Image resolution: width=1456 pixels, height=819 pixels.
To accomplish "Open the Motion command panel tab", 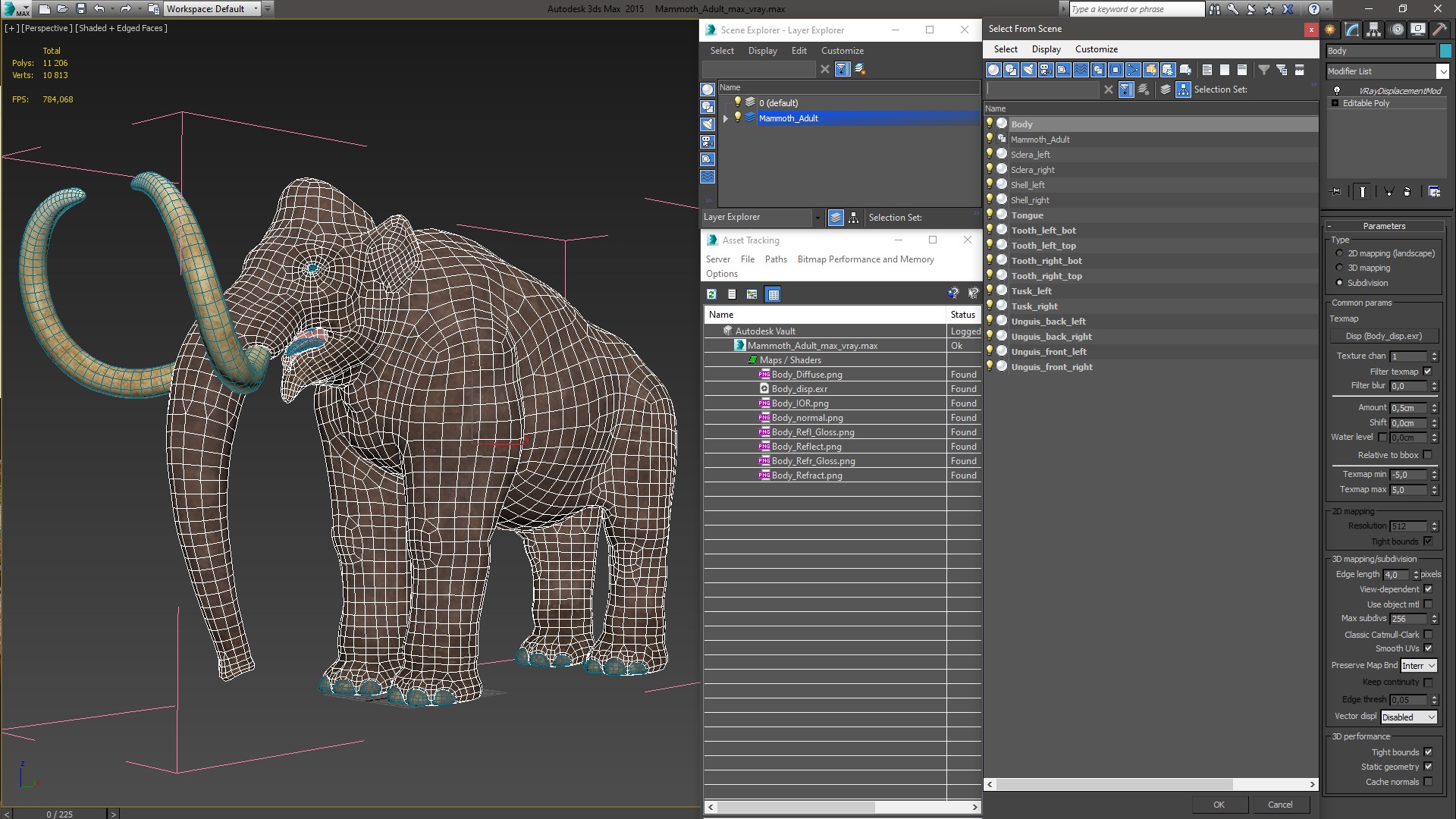I will 1396,30.
